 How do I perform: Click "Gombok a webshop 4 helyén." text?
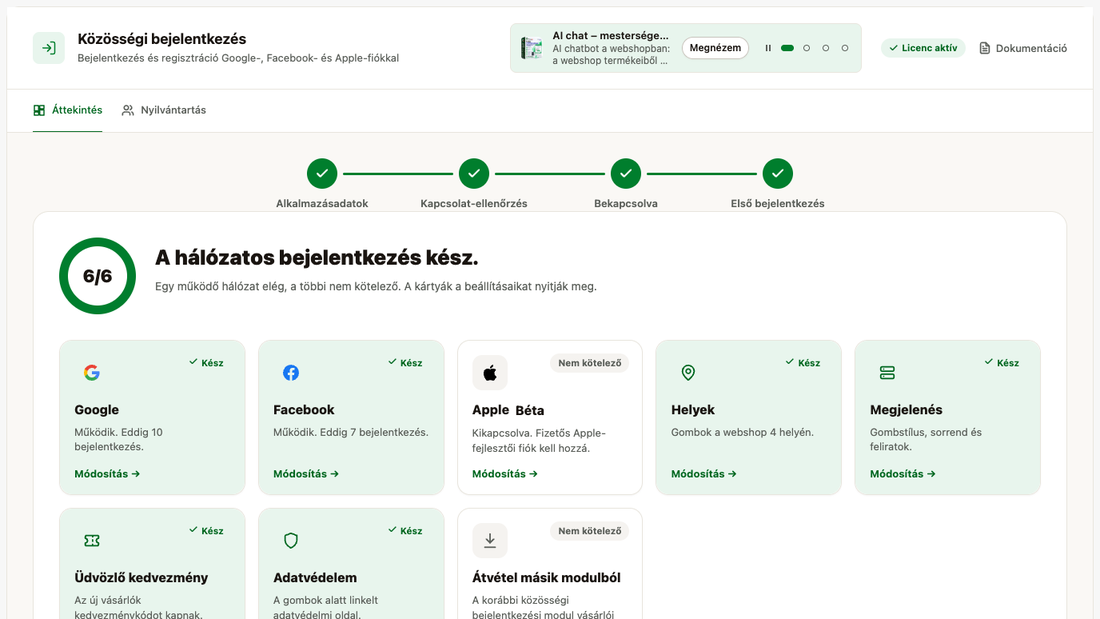tap(742, 432)
